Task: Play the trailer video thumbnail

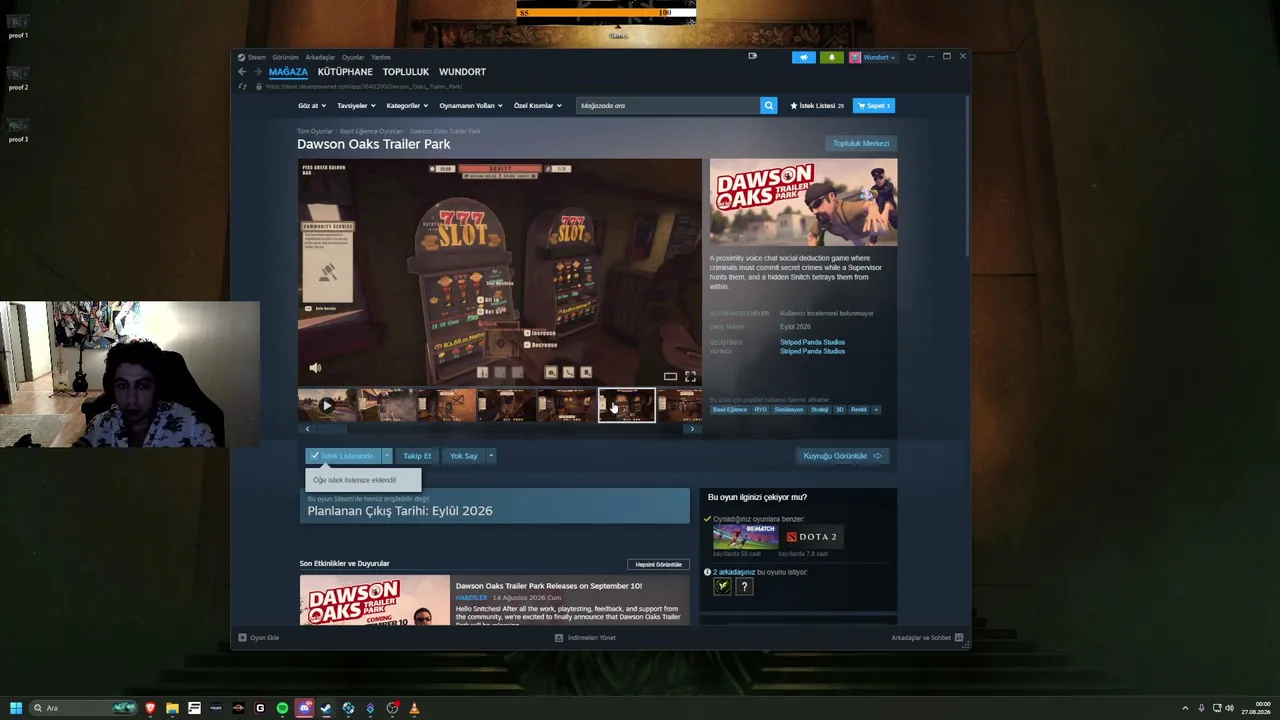Action: point(326,405)
